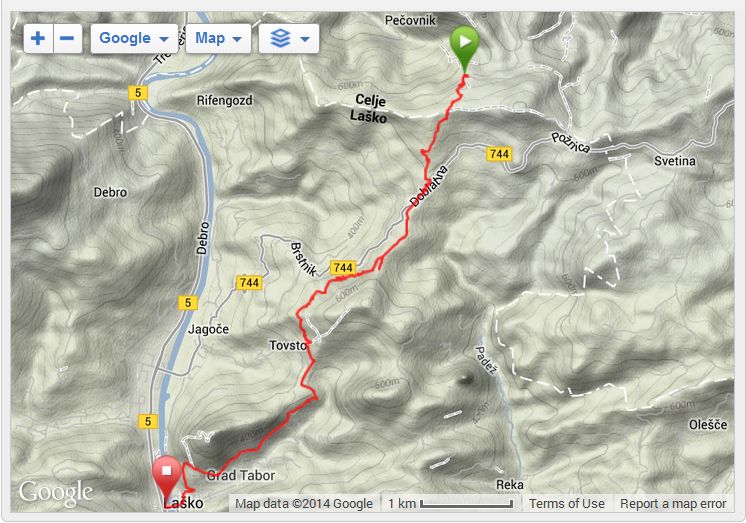This screenshot has height=523, width=746.
Task: Click the Celje Laško boundary label
Action: pyautogui.click(x=369, y=108)
